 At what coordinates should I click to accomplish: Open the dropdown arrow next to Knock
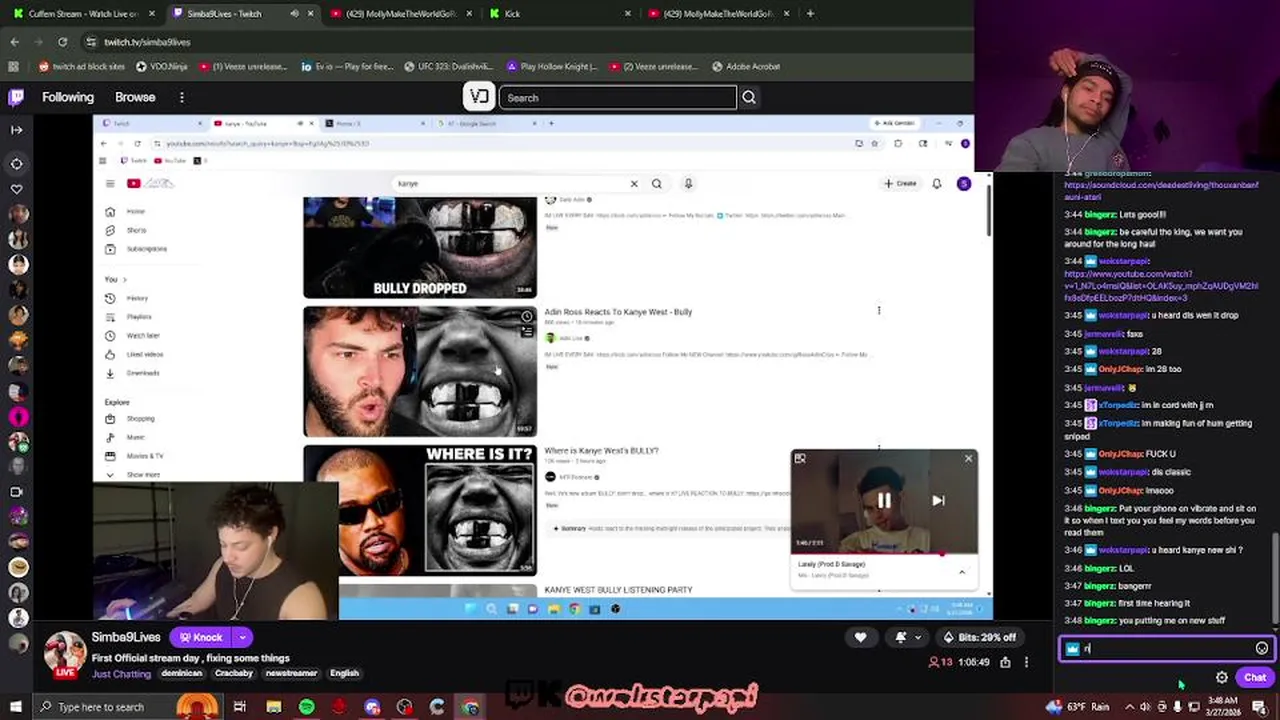pos(242,637)
